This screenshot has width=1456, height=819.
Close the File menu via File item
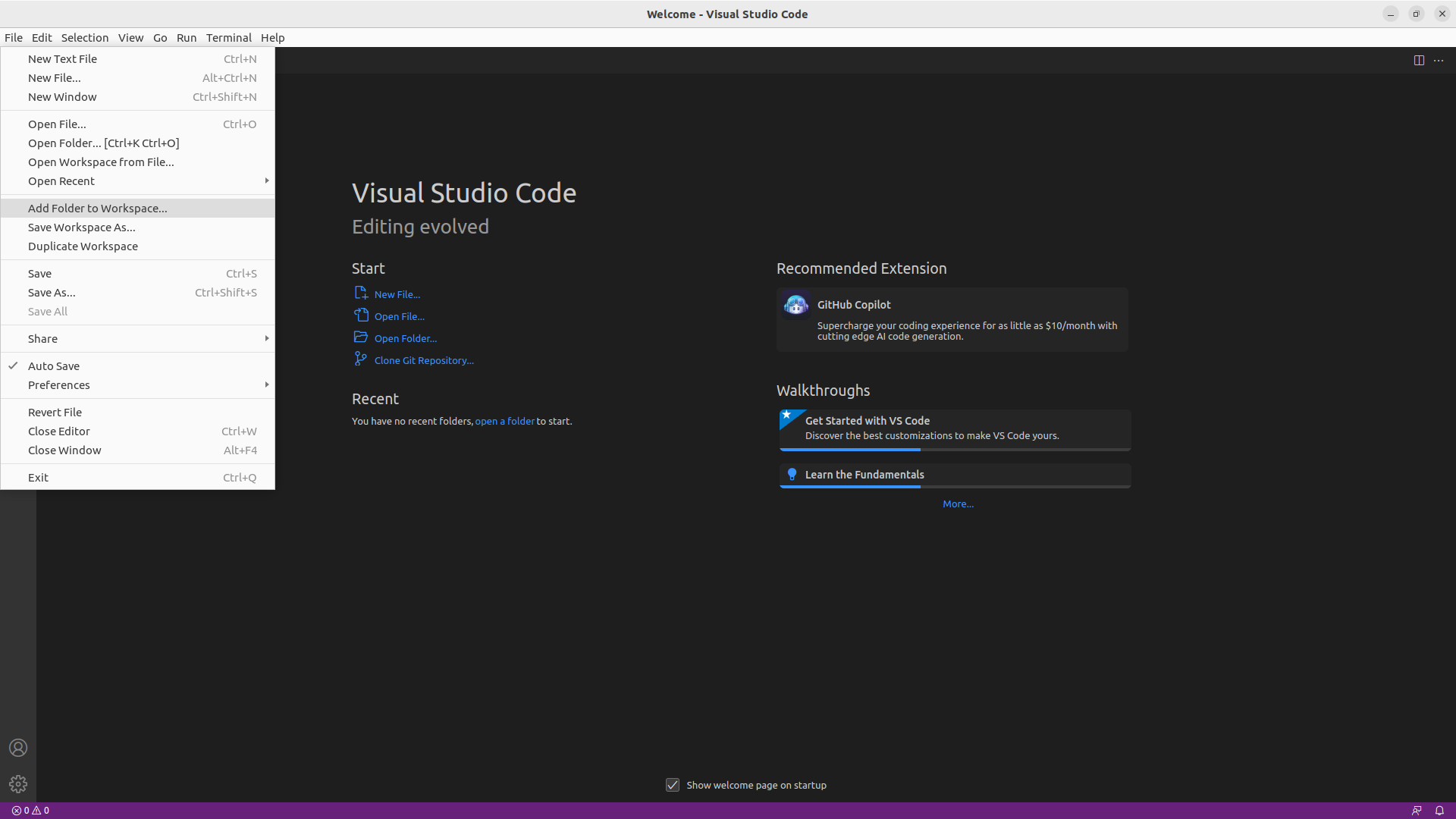tap(14, 38)
